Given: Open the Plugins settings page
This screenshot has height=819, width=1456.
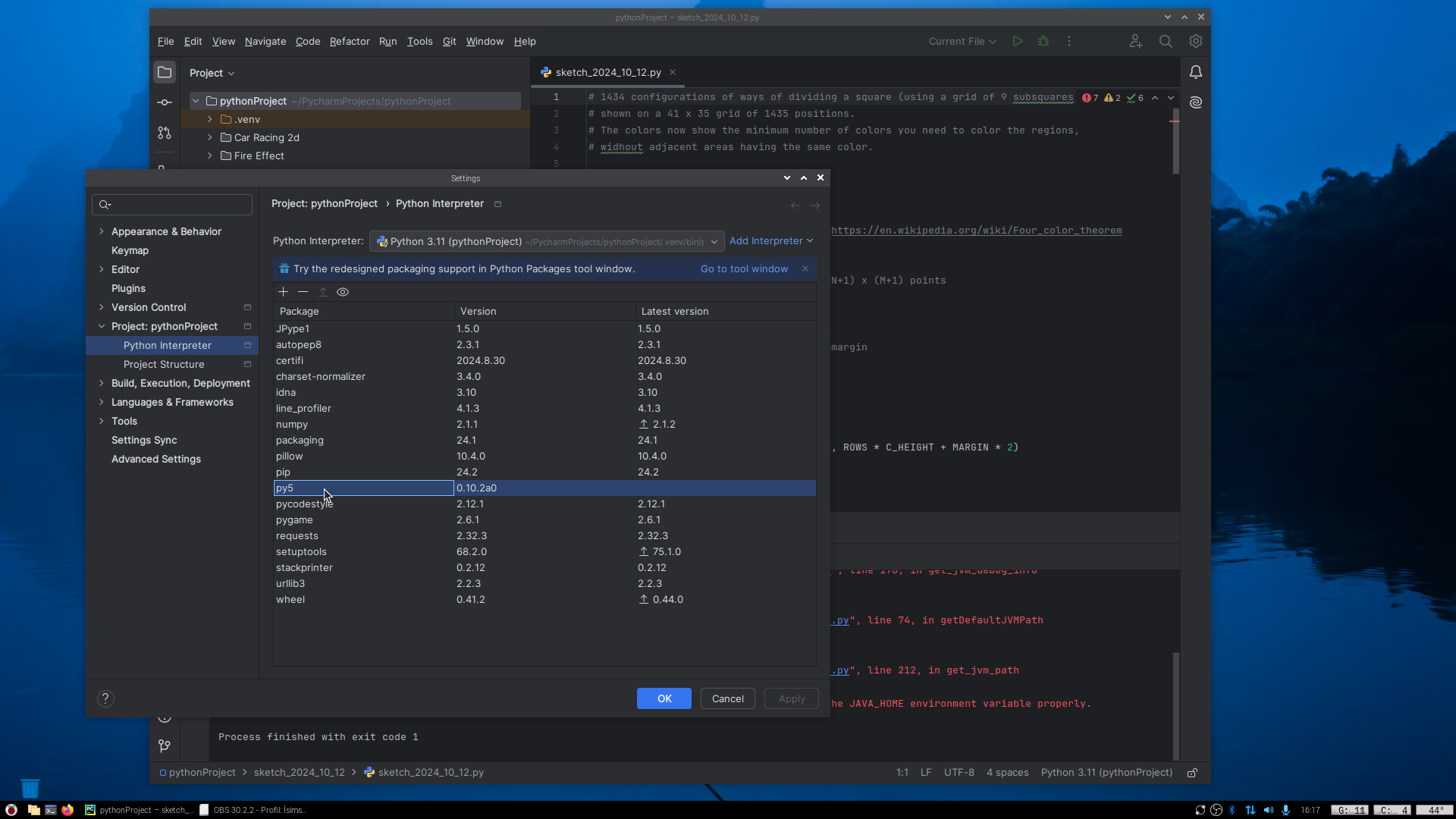Looking at the screenshot, I should coord(128,288).
